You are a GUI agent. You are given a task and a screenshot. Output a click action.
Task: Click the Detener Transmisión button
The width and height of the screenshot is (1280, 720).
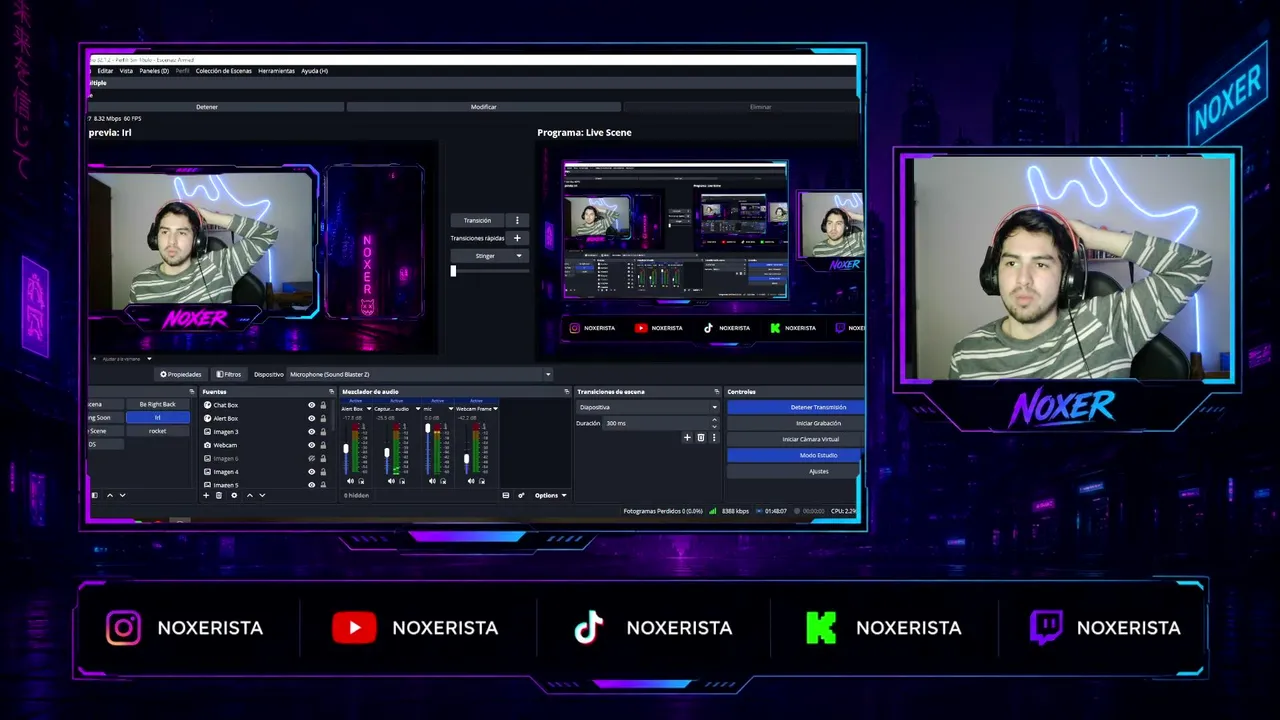795,407
